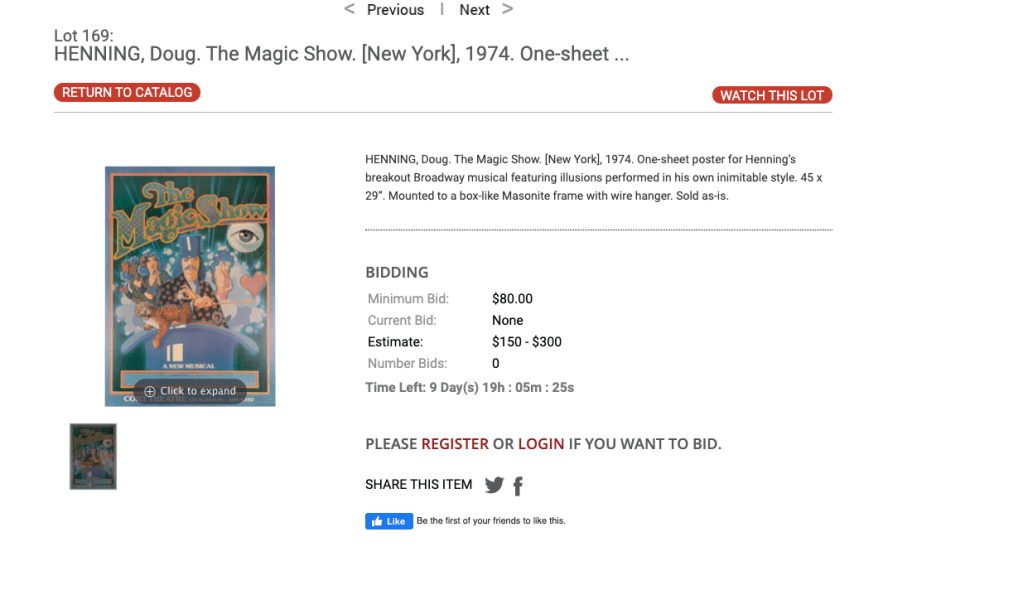
Task: Click the plus magnifier icon on poster
Action: coord(150,391)
